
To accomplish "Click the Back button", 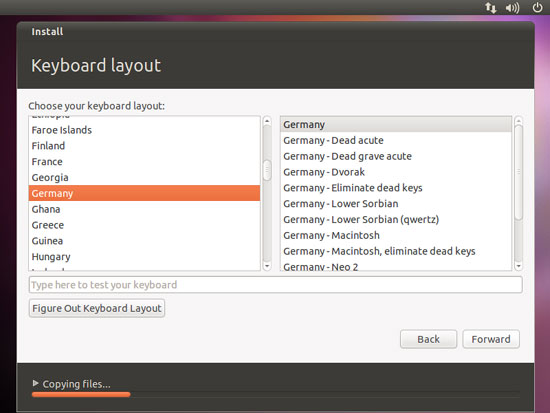I will pos(428,339).
